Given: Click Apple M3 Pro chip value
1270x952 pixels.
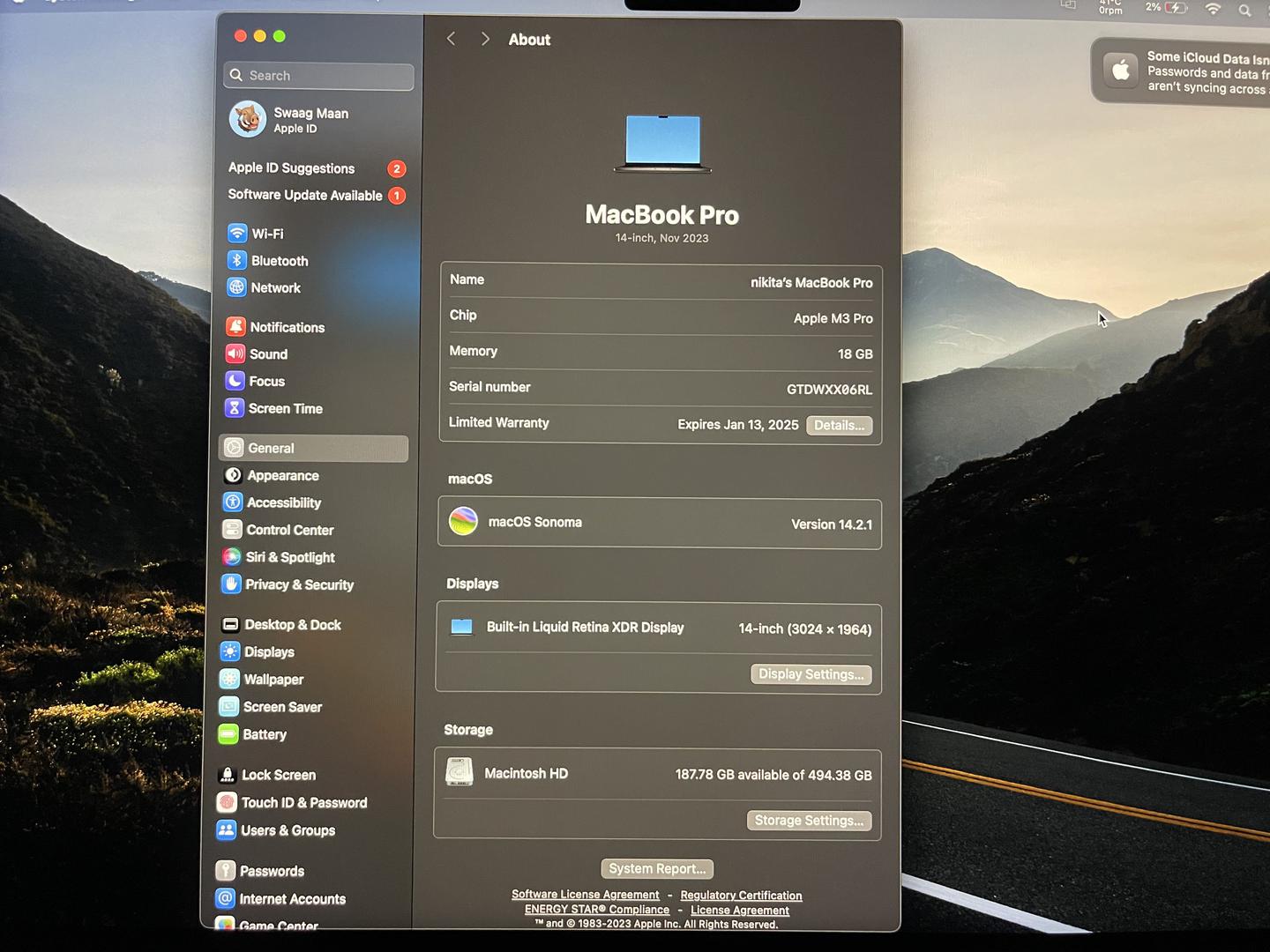Looking at the screenshot, I should 833,318.
